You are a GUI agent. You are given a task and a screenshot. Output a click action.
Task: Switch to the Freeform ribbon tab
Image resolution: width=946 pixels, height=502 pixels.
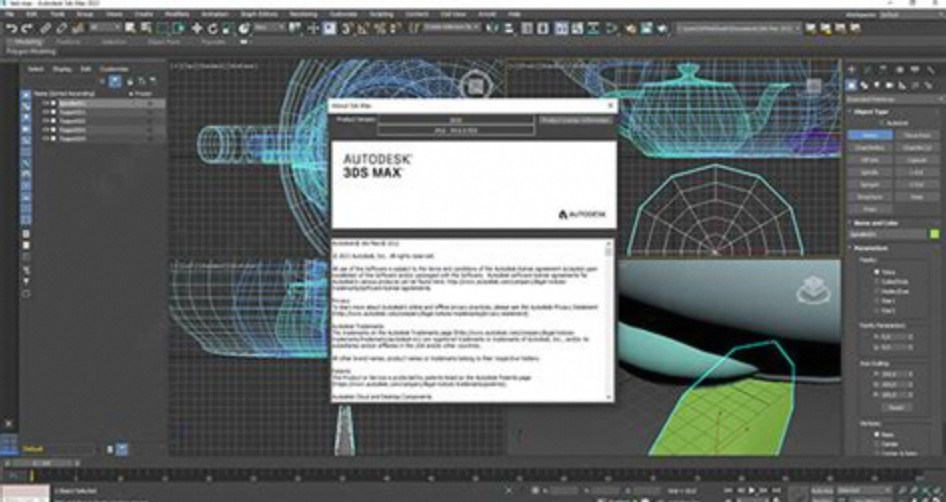click(x=68, y=42)
